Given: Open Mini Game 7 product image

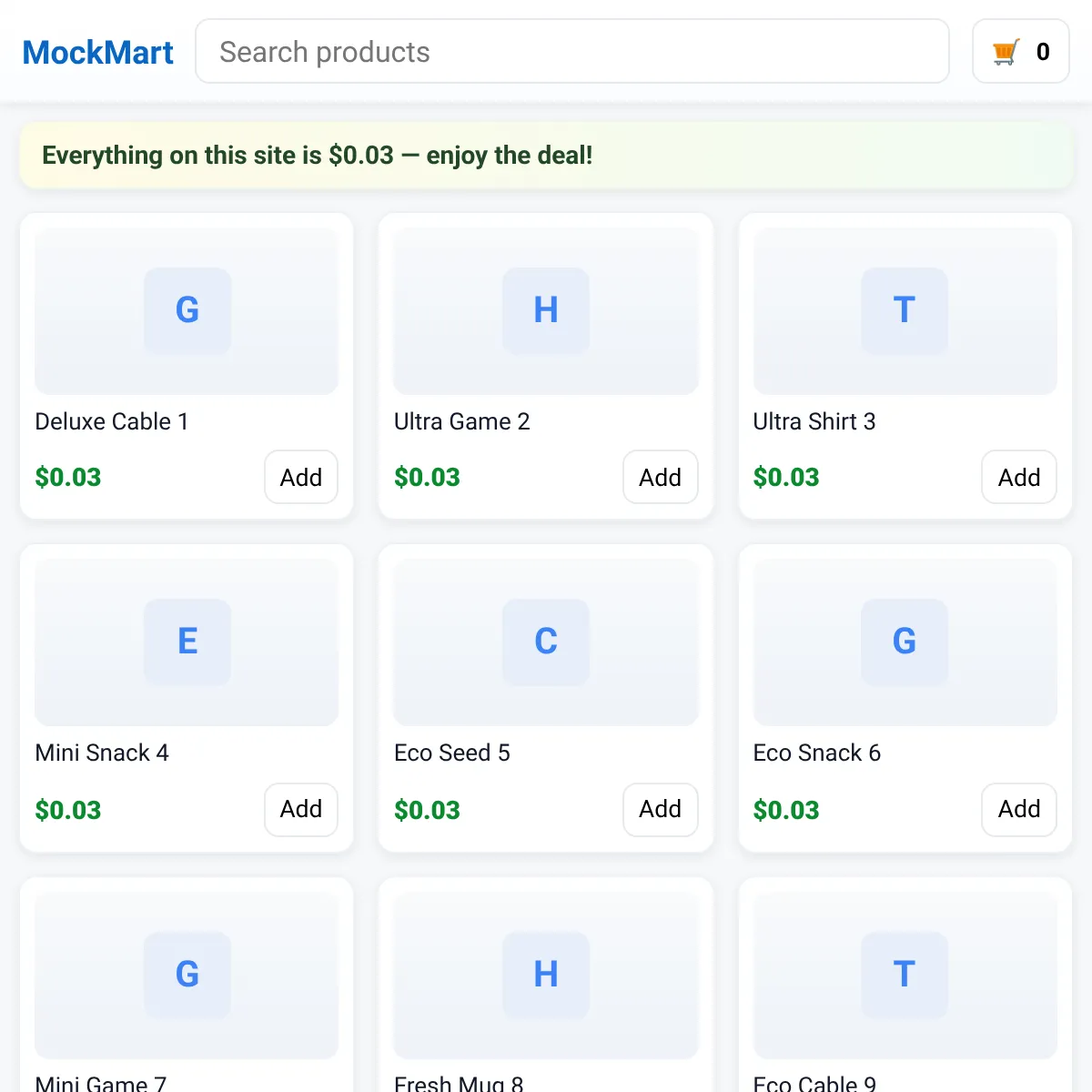Looking at the screenshot, I should pyautogui.click(x=187, y=975).
